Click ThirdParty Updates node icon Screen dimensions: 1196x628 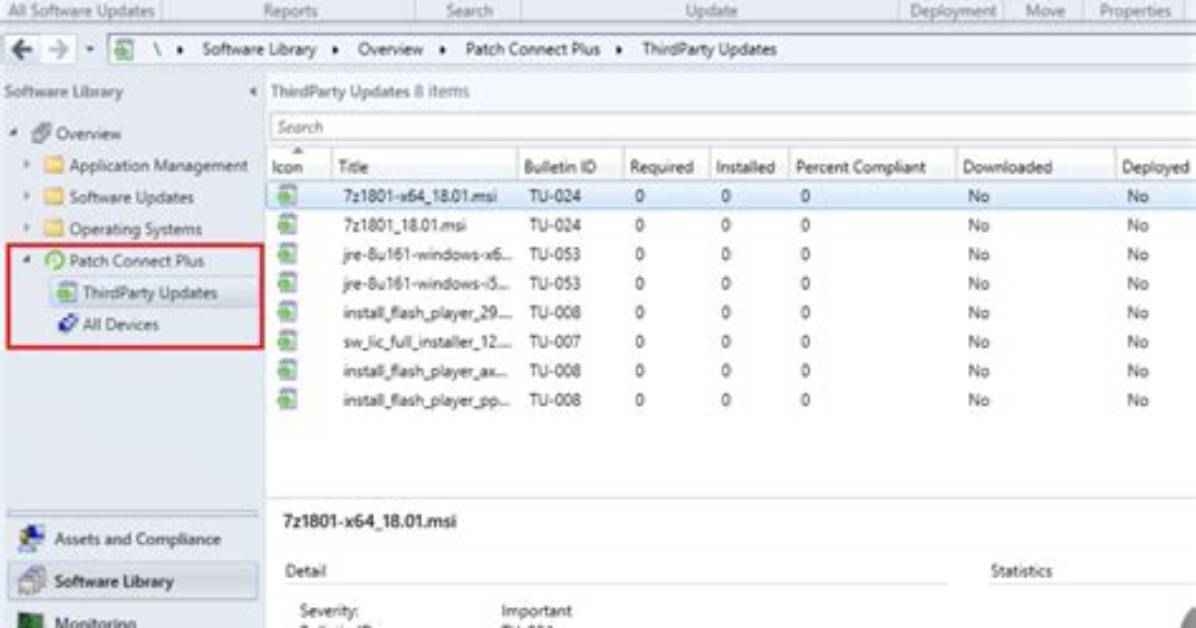tap(66, 292)
